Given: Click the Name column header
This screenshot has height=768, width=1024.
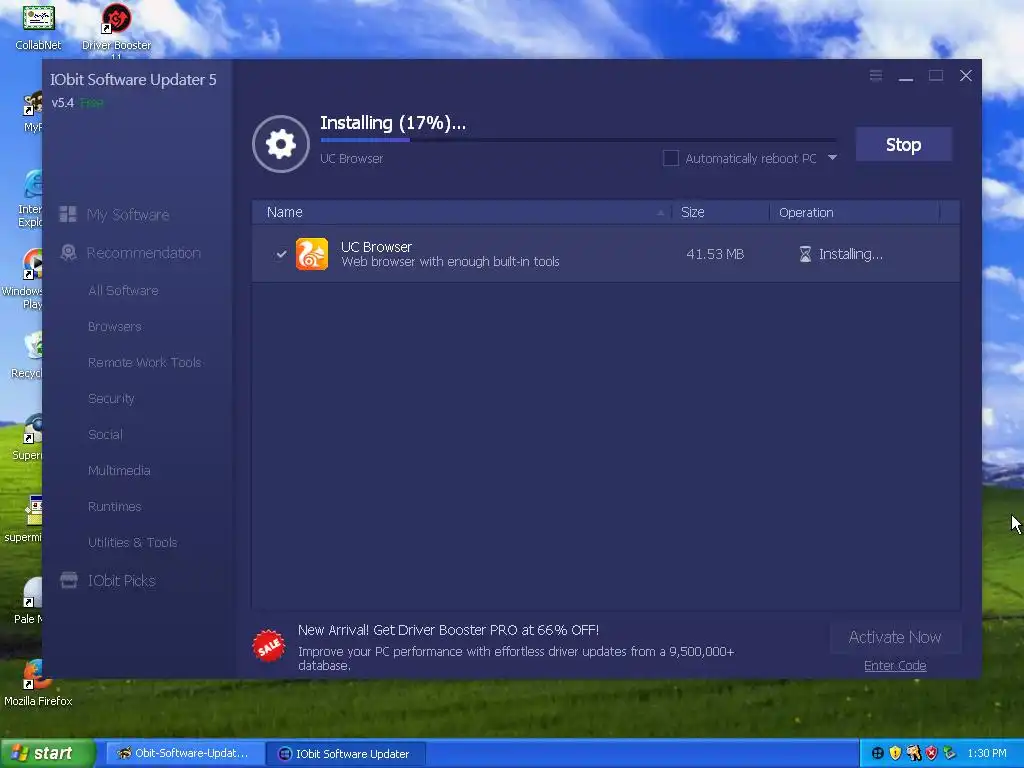Looking at the screenshot, I should point(461,212).
